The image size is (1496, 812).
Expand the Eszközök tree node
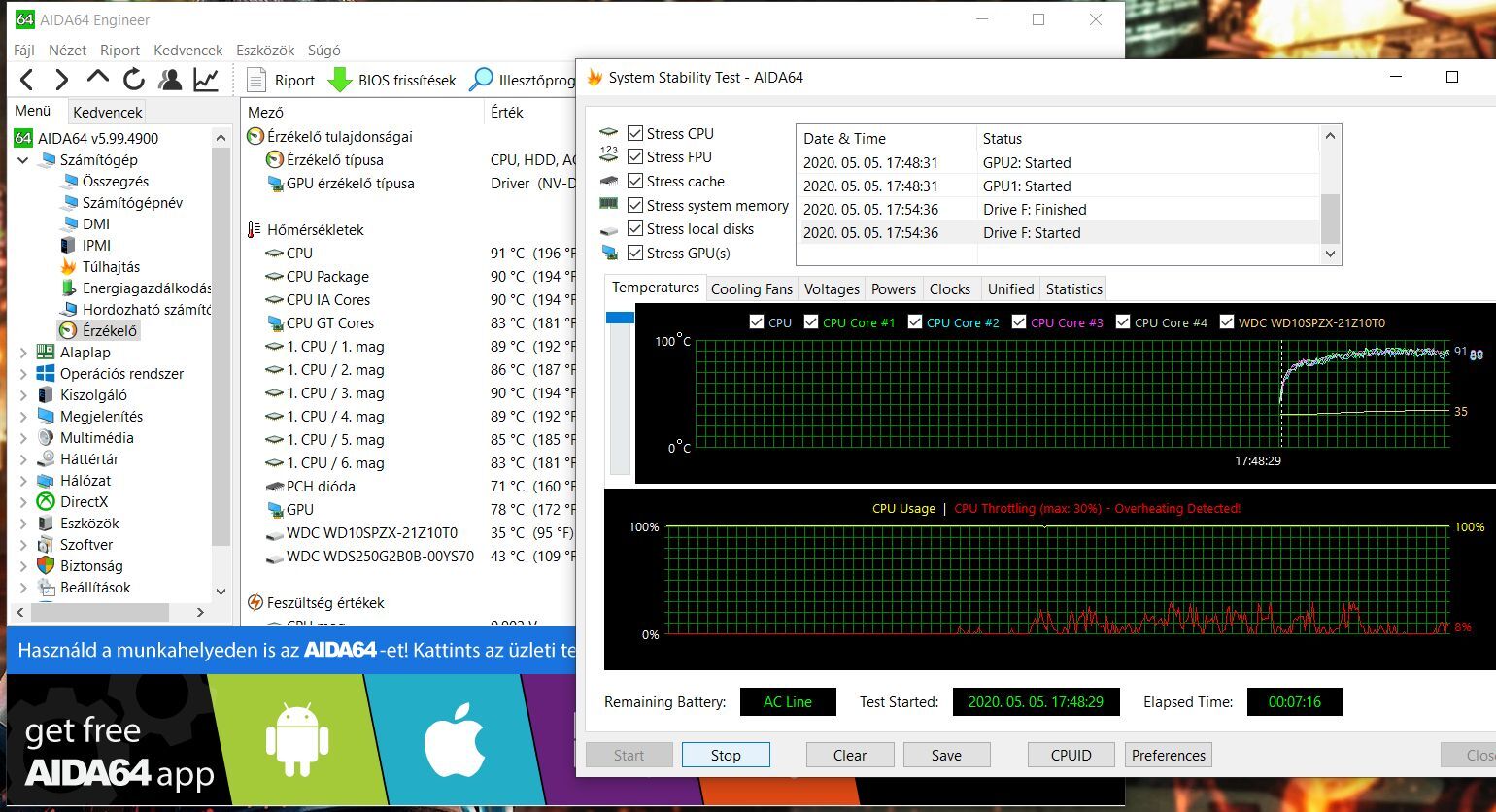coord(23,523)
